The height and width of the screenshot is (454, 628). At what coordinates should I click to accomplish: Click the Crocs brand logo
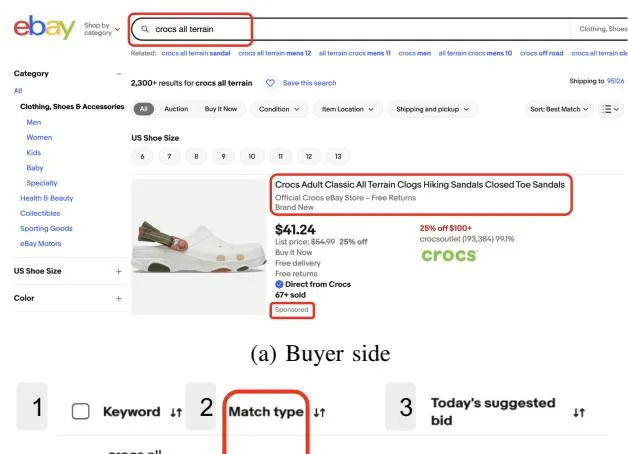[x=449, y=255]
